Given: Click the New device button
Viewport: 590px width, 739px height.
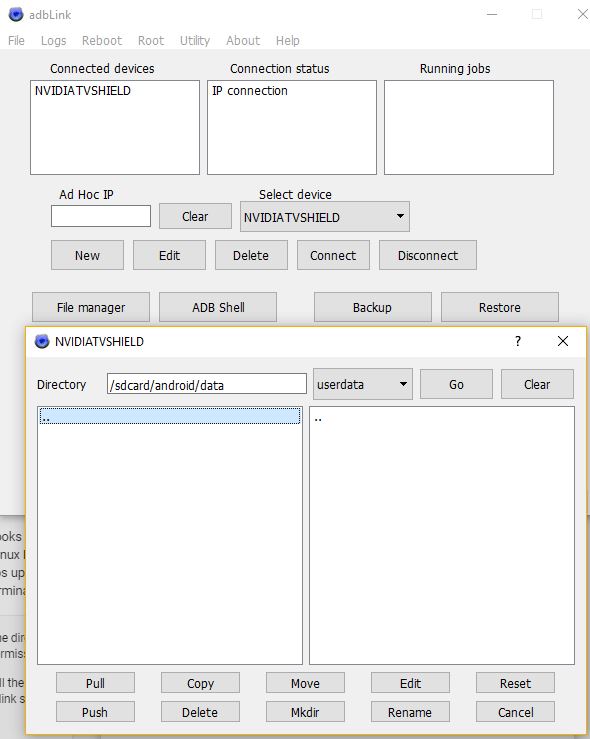Looking at the screenshot, I should tap(87, 255).
